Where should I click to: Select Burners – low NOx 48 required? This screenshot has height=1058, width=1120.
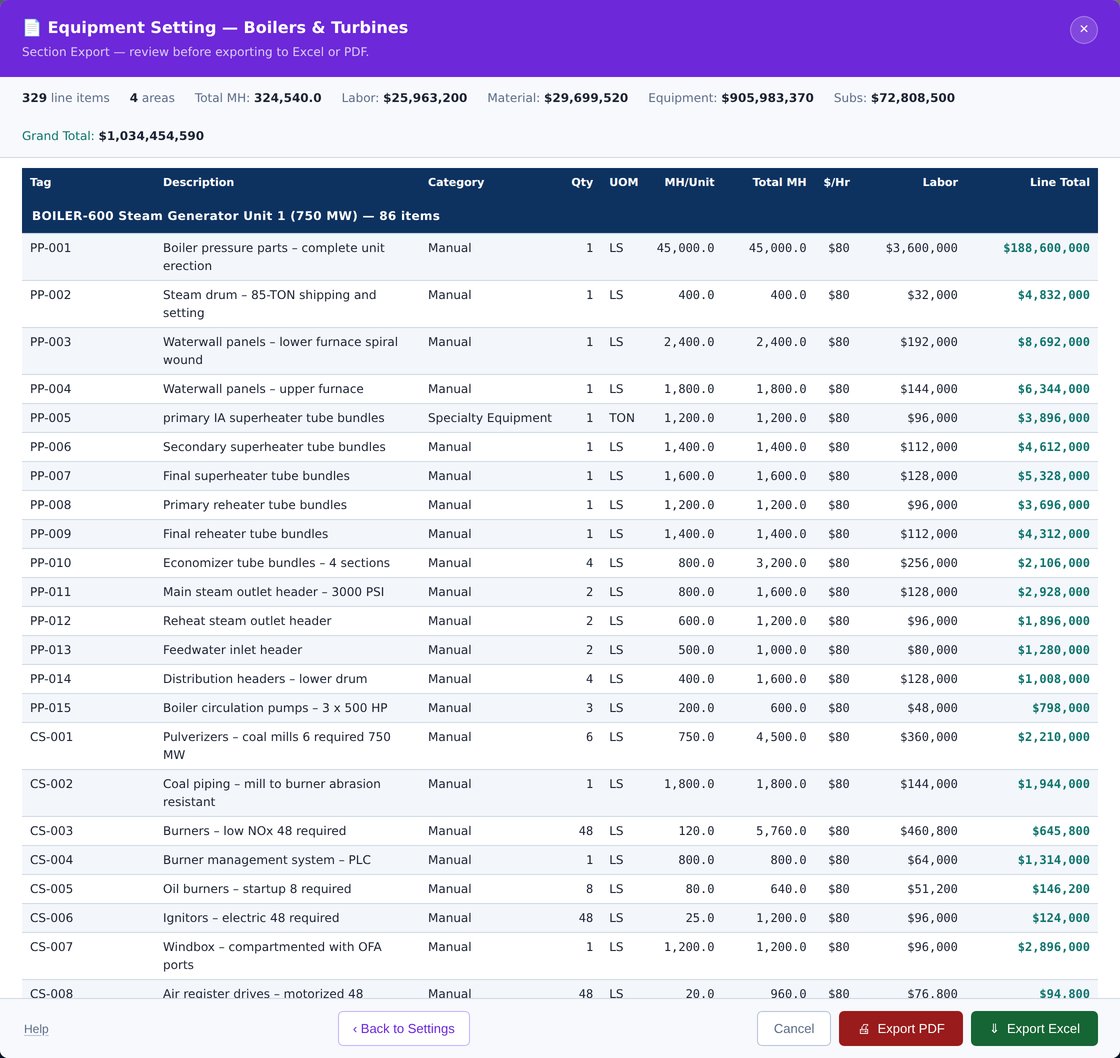tap(254, 831)
